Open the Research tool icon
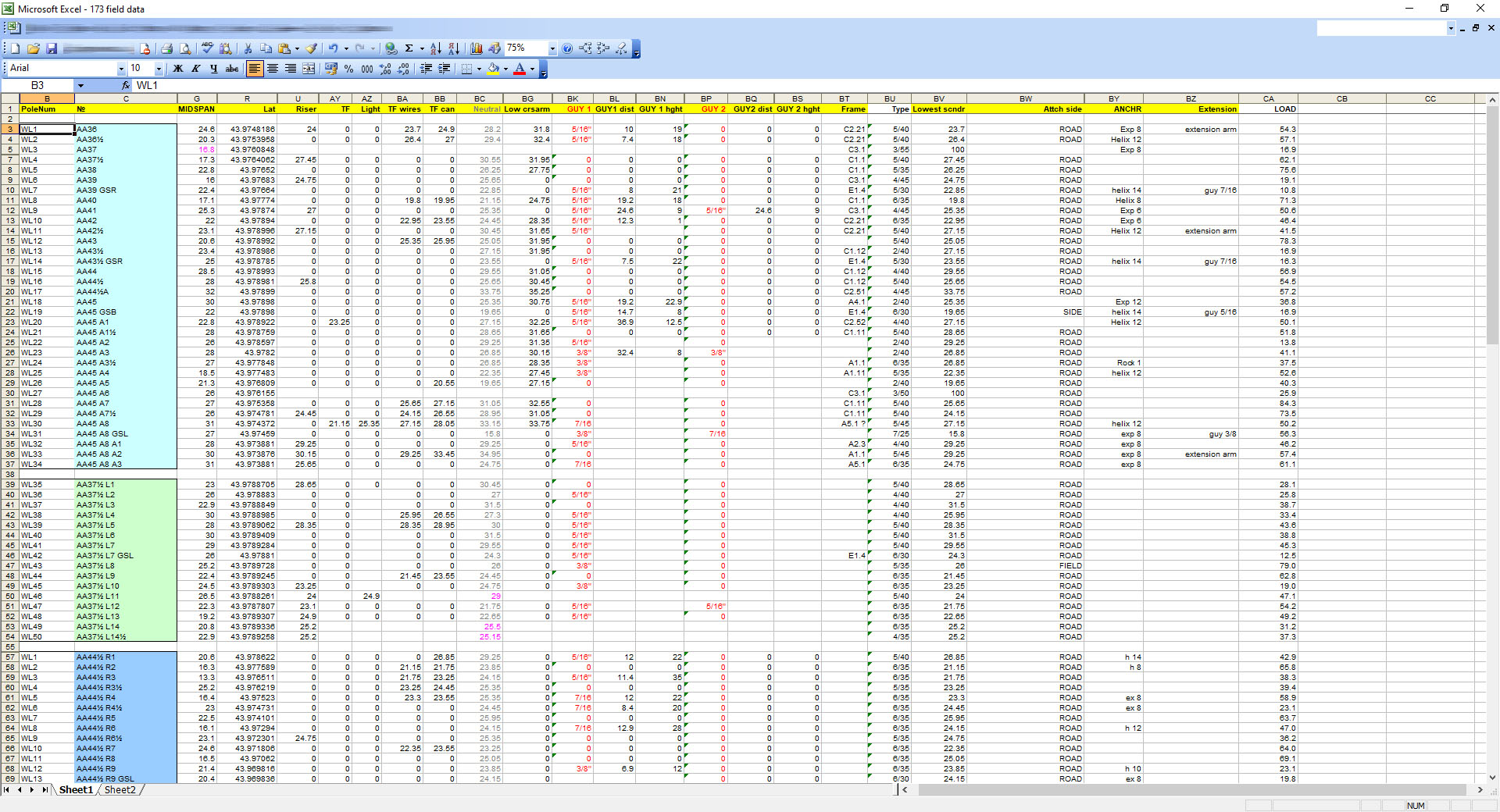1500x812 pixels. [x=225, y=48]
